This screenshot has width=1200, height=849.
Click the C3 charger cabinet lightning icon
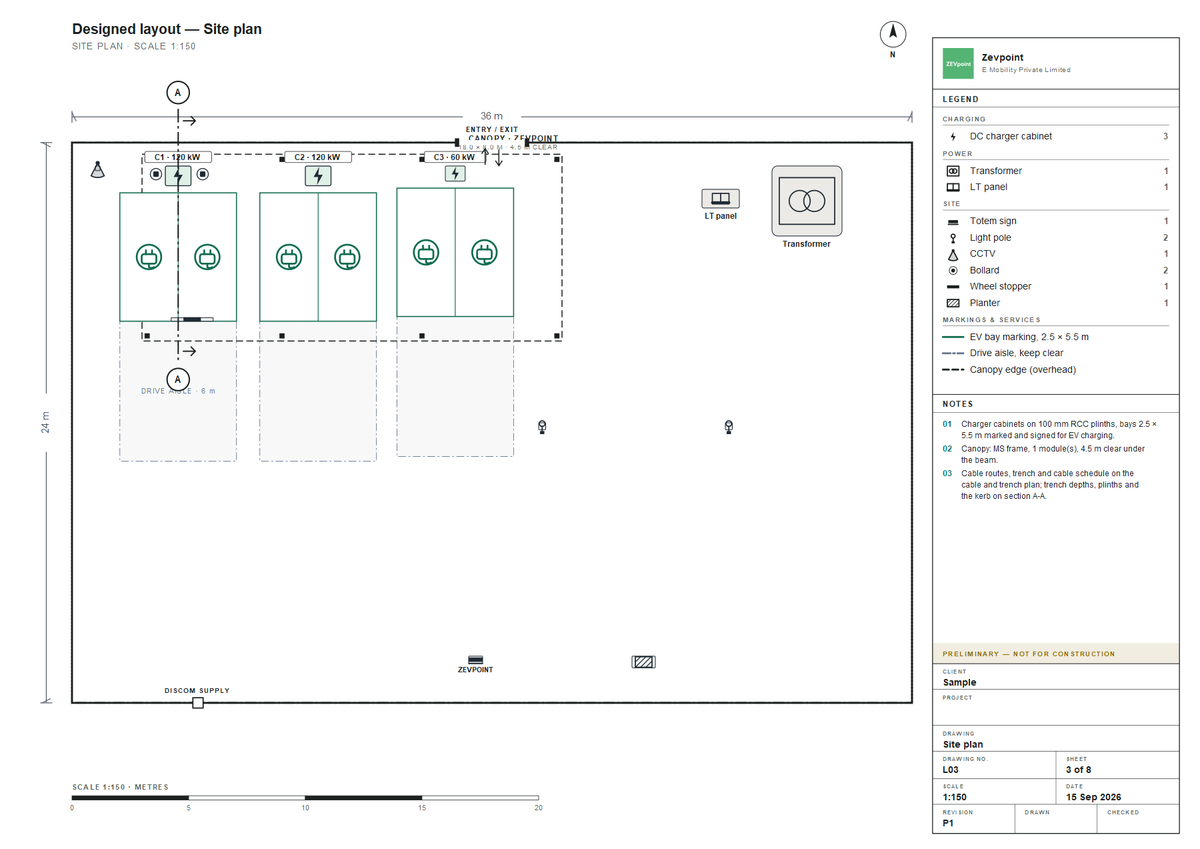coord(455,173)
